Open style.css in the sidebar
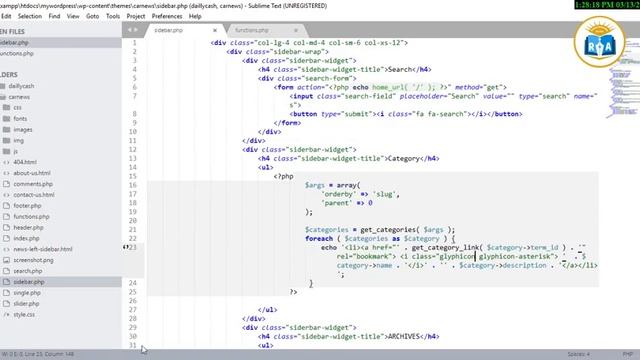Screen dimensions: 640x360 tap(24, 315)
